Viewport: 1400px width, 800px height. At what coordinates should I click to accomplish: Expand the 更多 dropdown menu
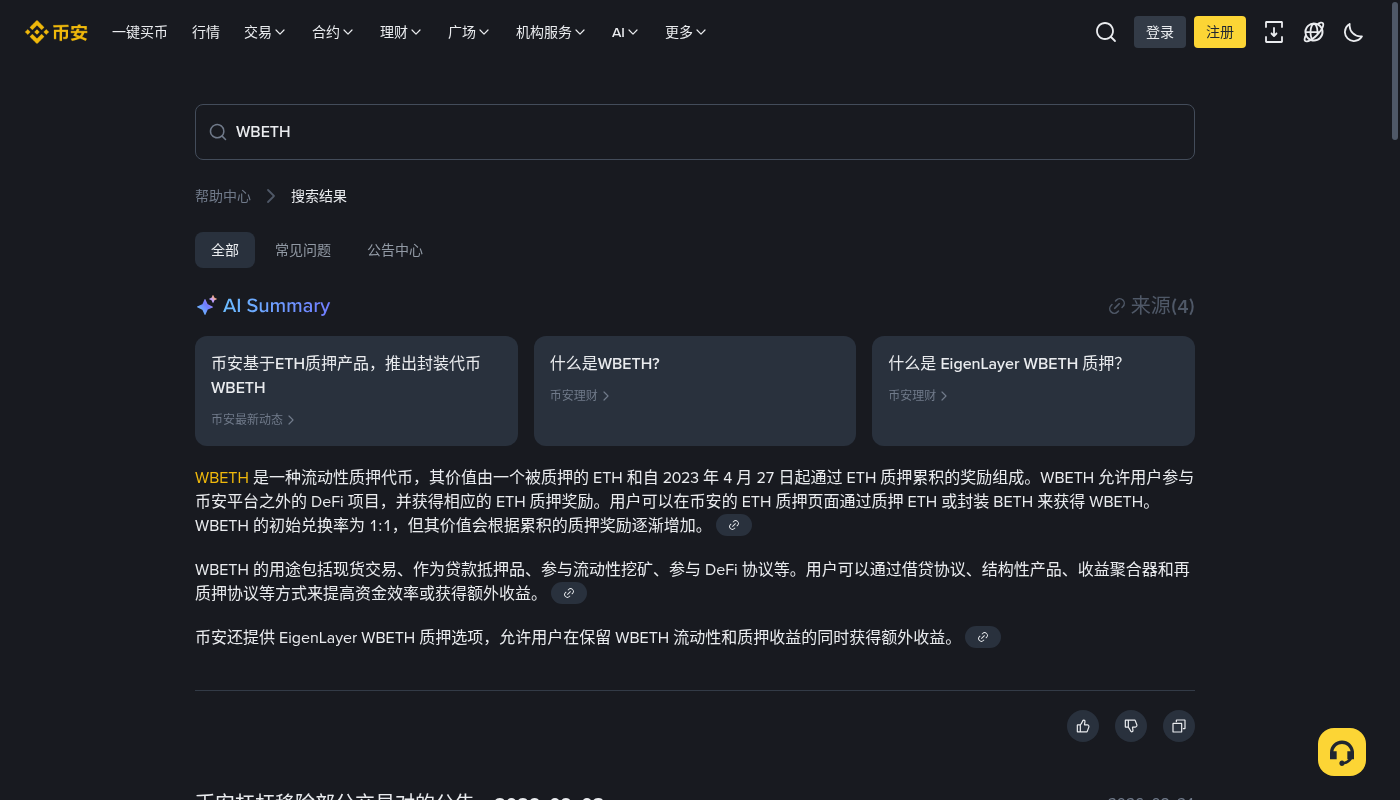(686, 32)
